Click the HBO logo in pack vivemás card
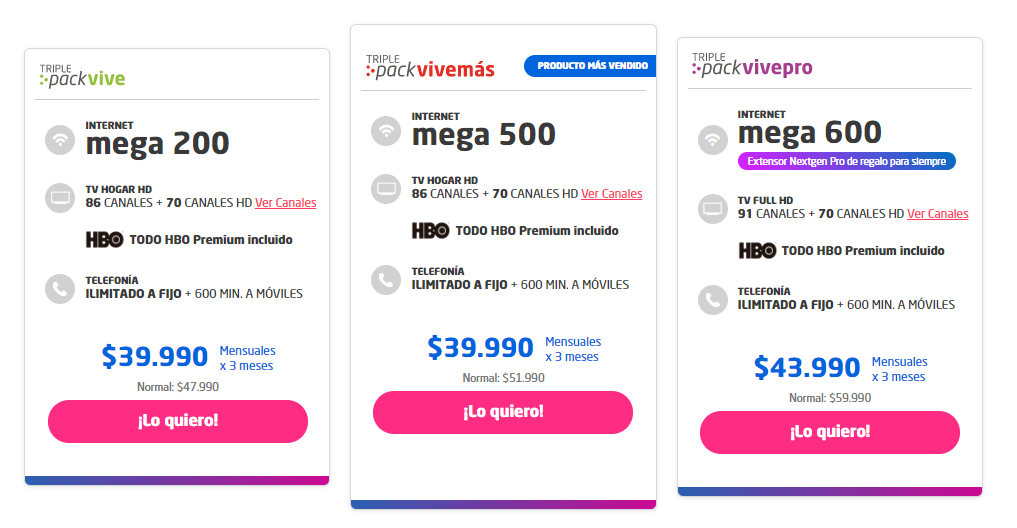Viewport: 1017px width, 528px height. point(430,230)
